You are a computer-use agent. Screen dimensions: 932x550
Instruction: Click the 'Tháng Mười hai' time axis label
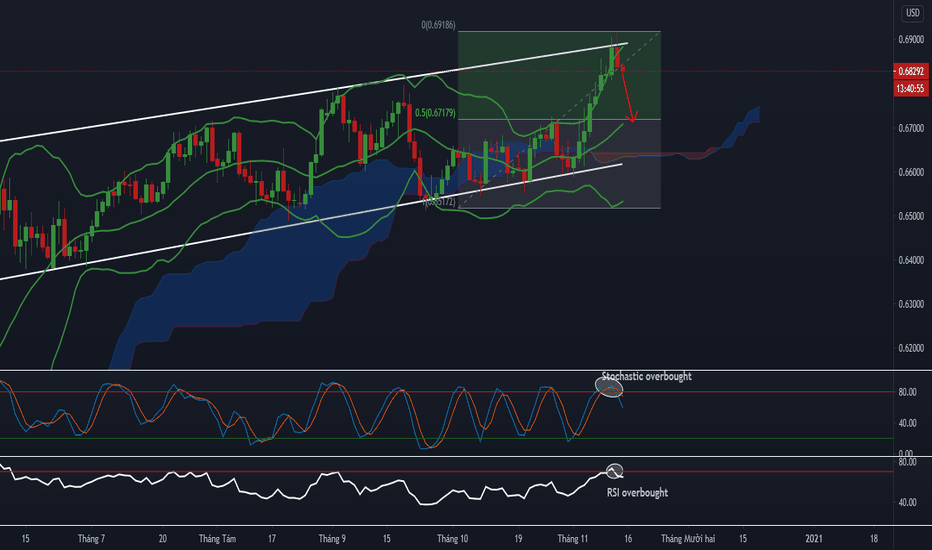688,539
